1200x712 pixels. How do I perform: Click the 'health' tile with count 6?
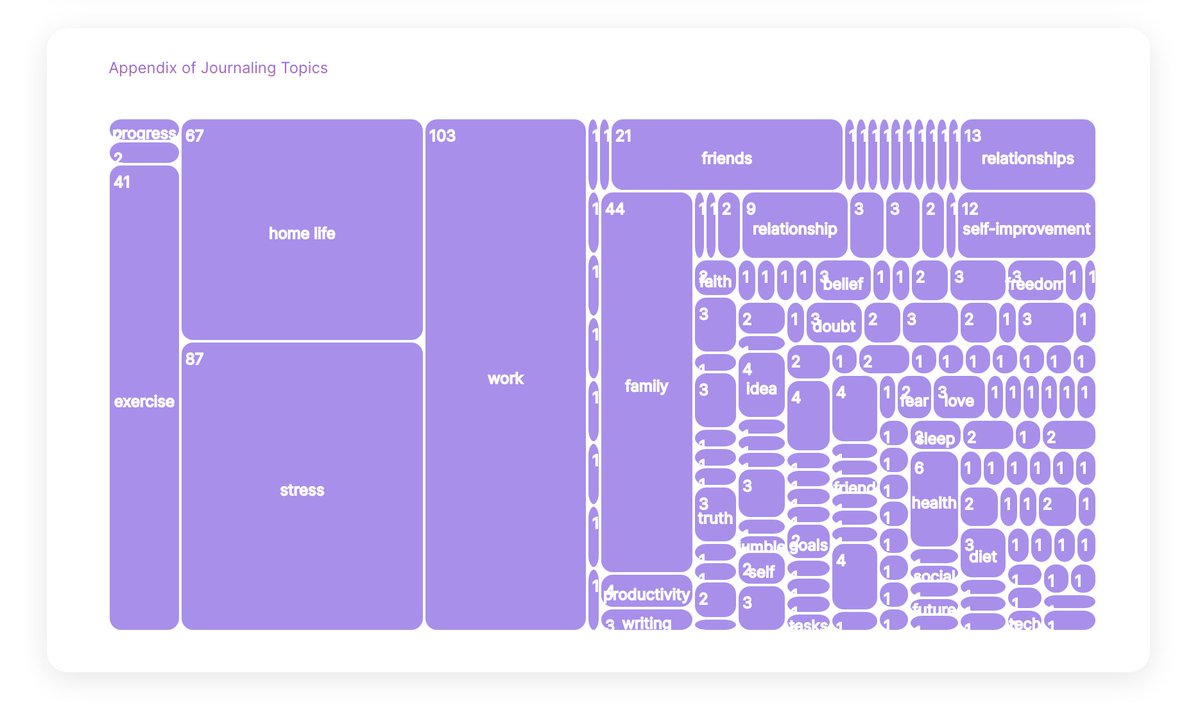click(934, 499)
